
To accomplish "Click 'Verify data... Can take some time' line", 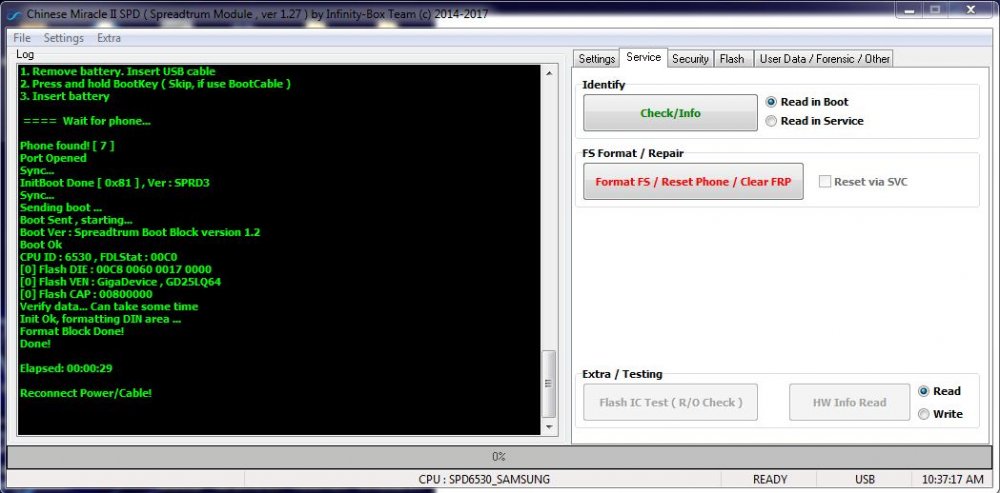I will pyautogui.click(x=109, y=307).
